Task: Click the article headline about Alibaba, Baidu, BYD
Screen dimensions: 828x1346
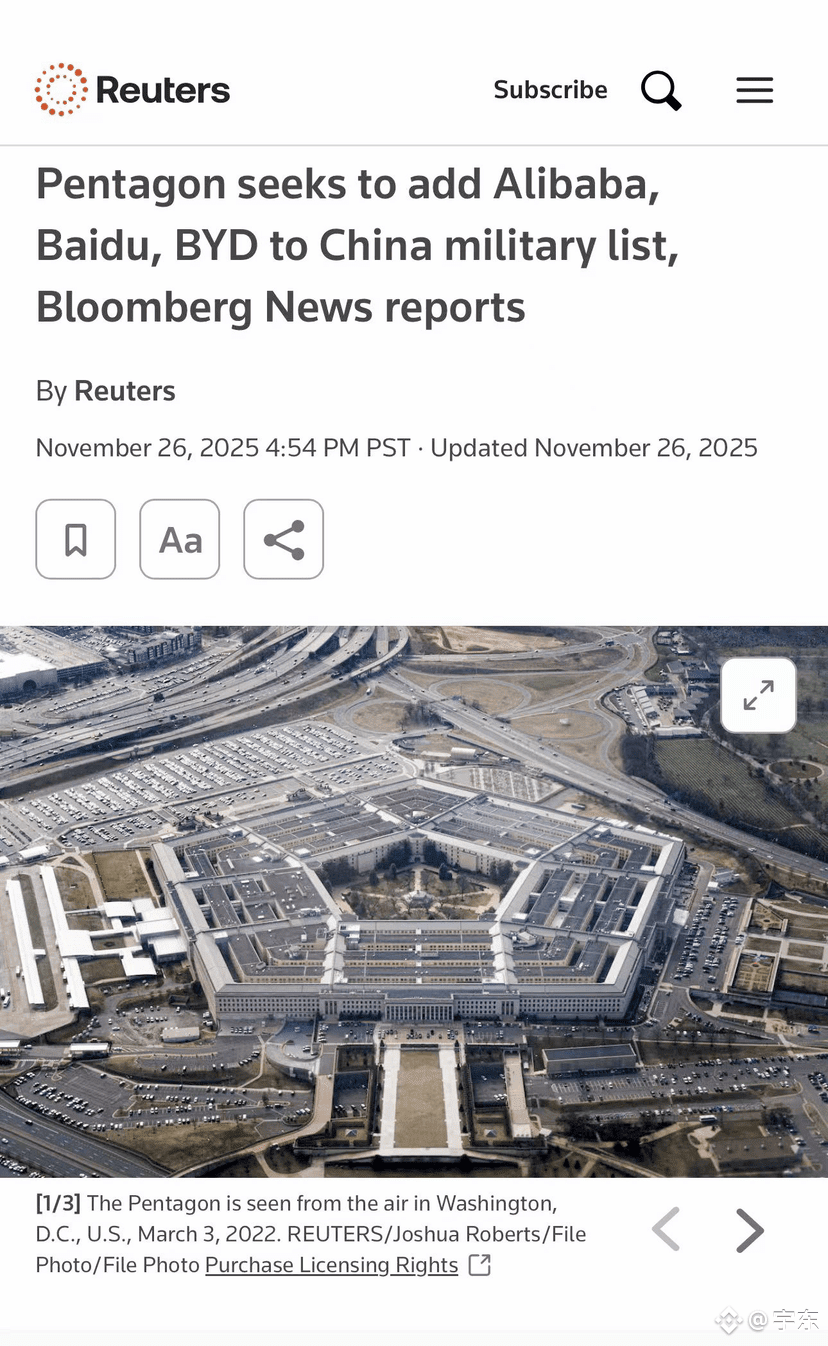Action: tap(358, 246)
